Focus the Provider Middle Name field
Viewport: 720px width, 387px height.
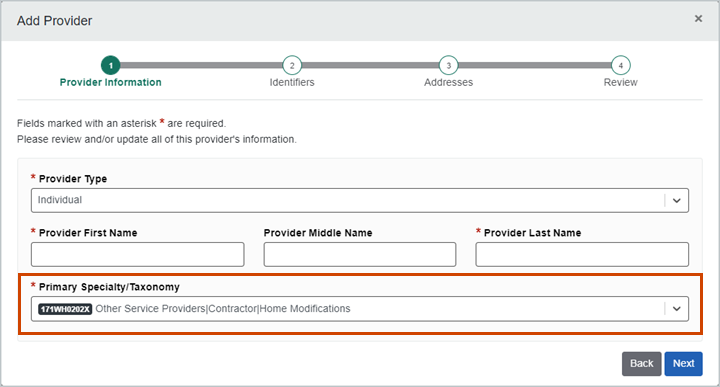coord(360,254)
